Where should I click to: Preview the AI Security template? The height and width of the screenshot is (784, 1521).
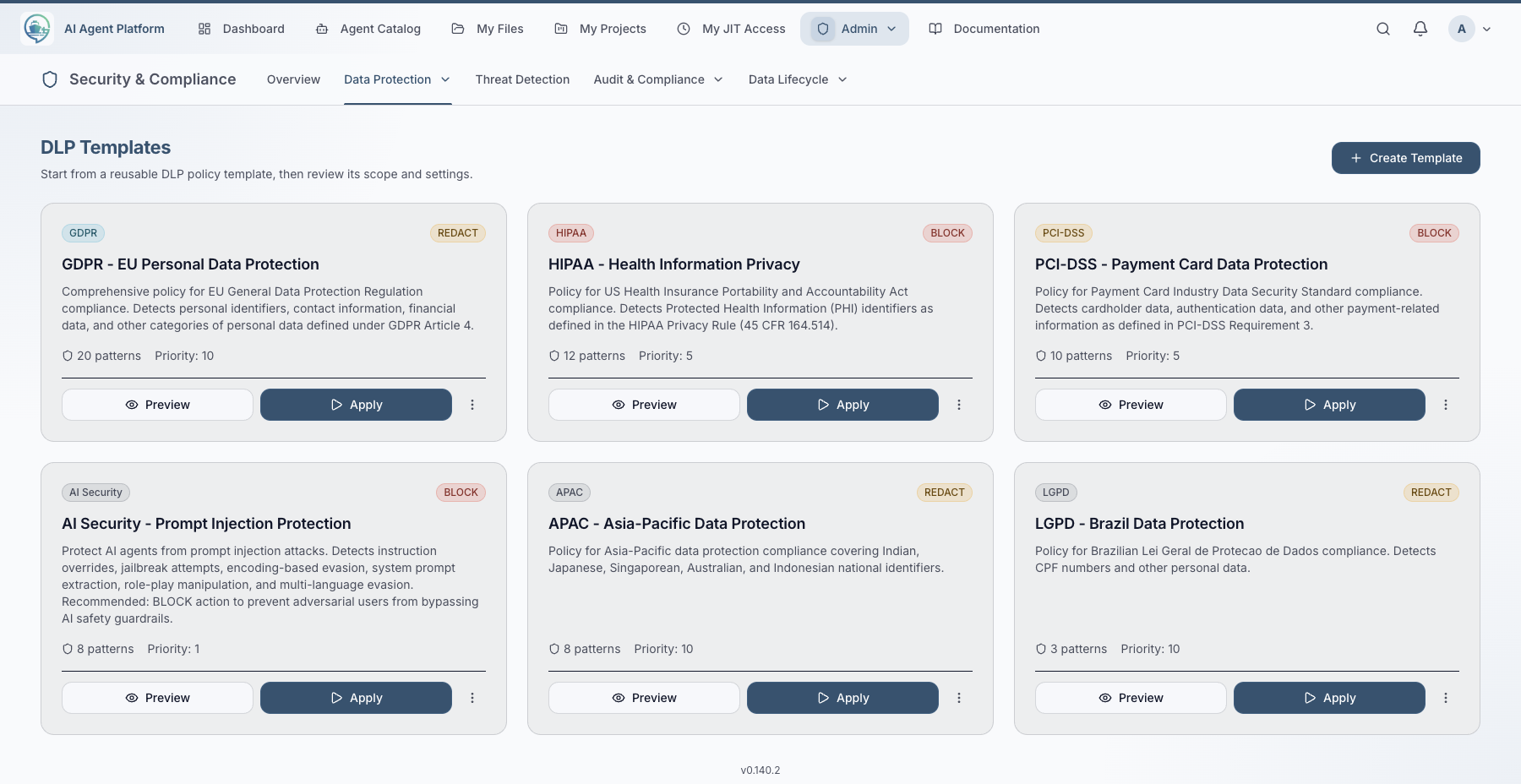[157, 698]
